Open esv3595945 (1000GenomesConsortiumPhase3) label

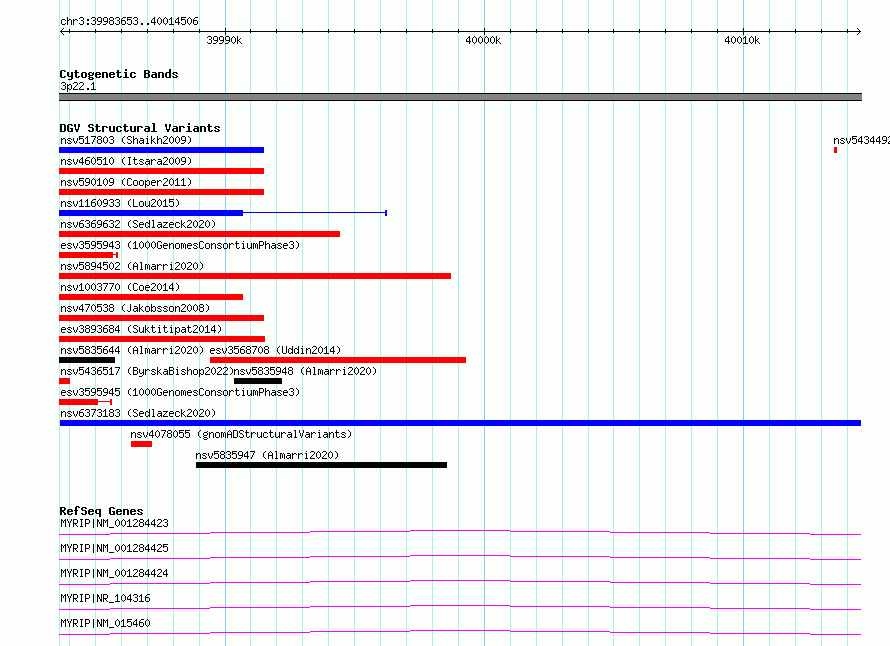[x=180, y=392]
